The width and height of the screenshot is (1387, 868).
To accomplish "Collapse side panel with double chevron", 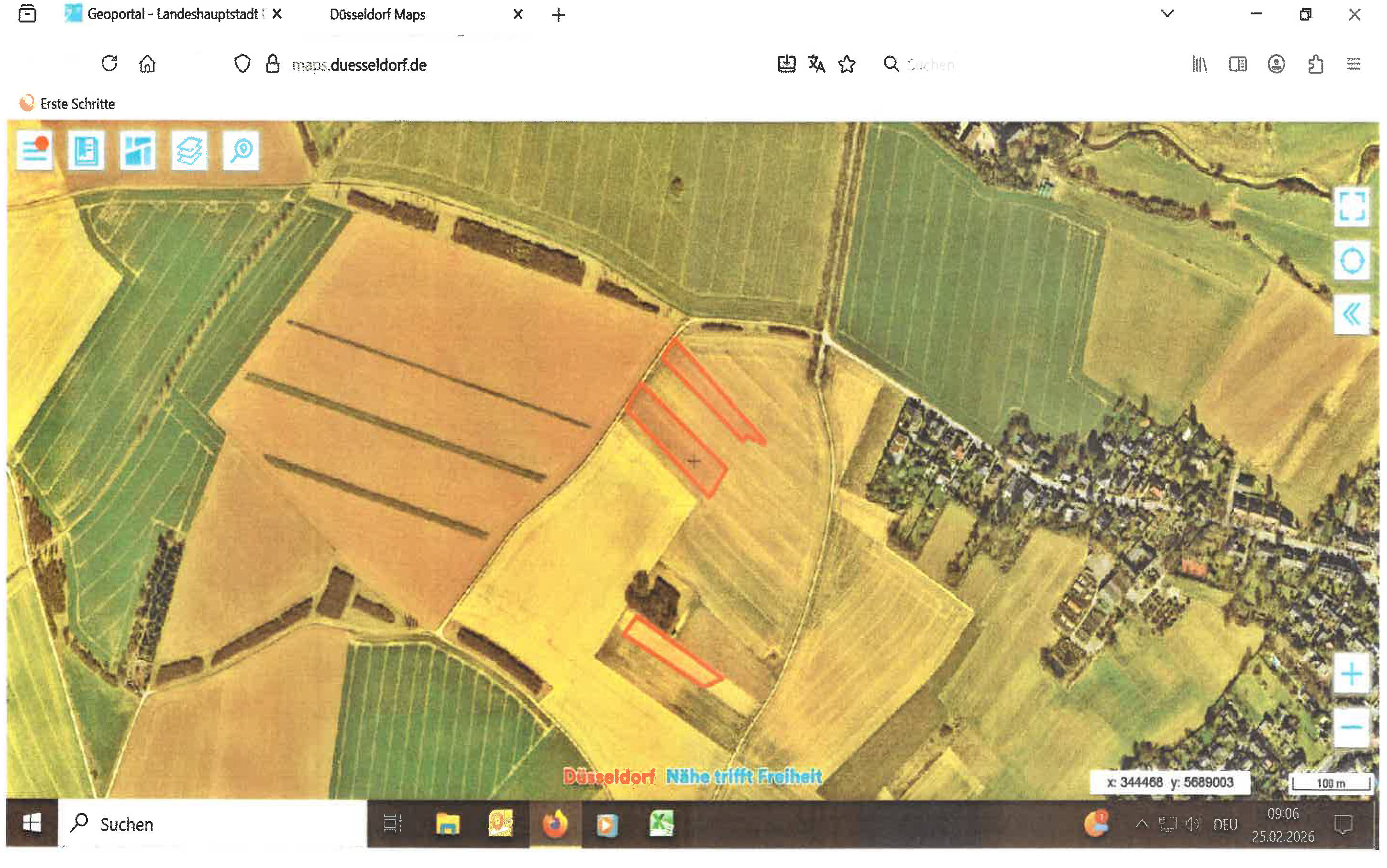I will pyautogui.click(x=1352, y=315).
